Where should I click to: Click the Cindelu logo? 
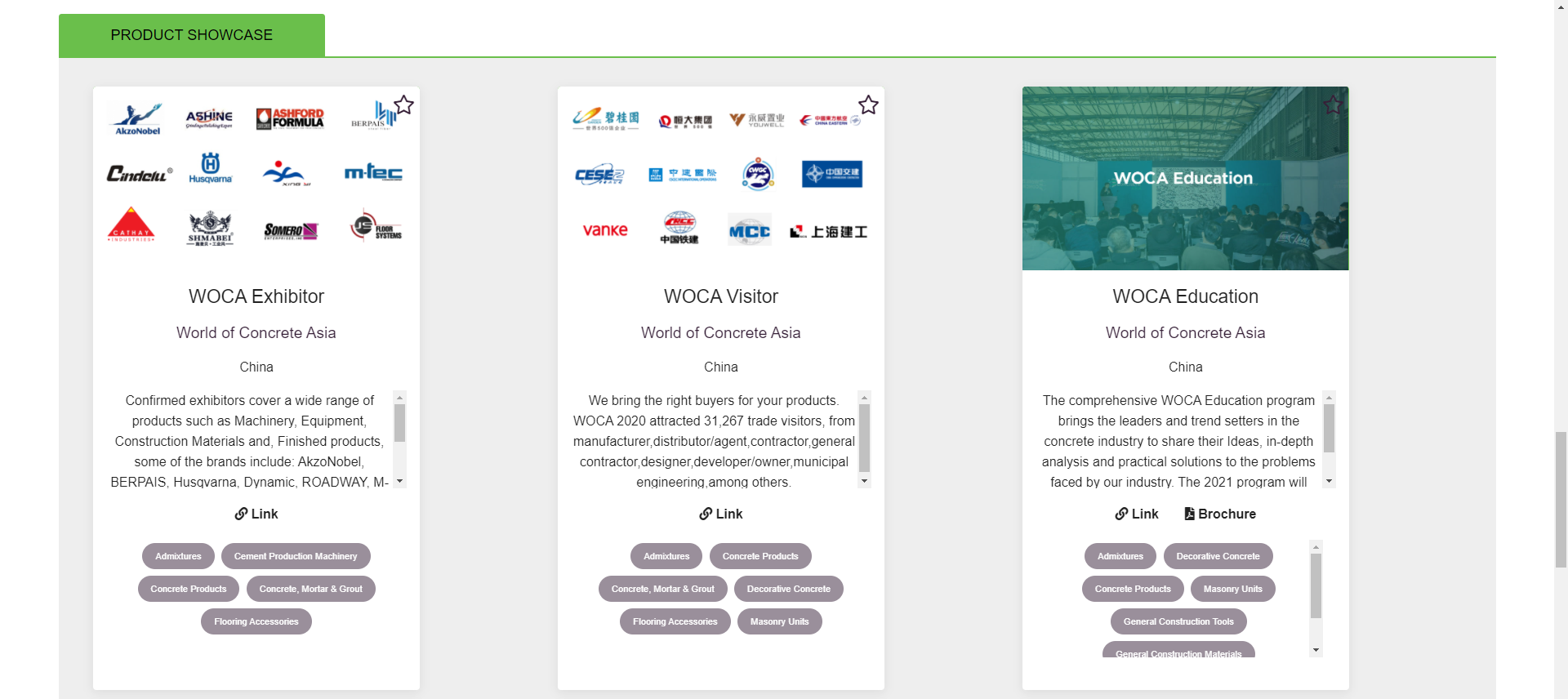139,173
